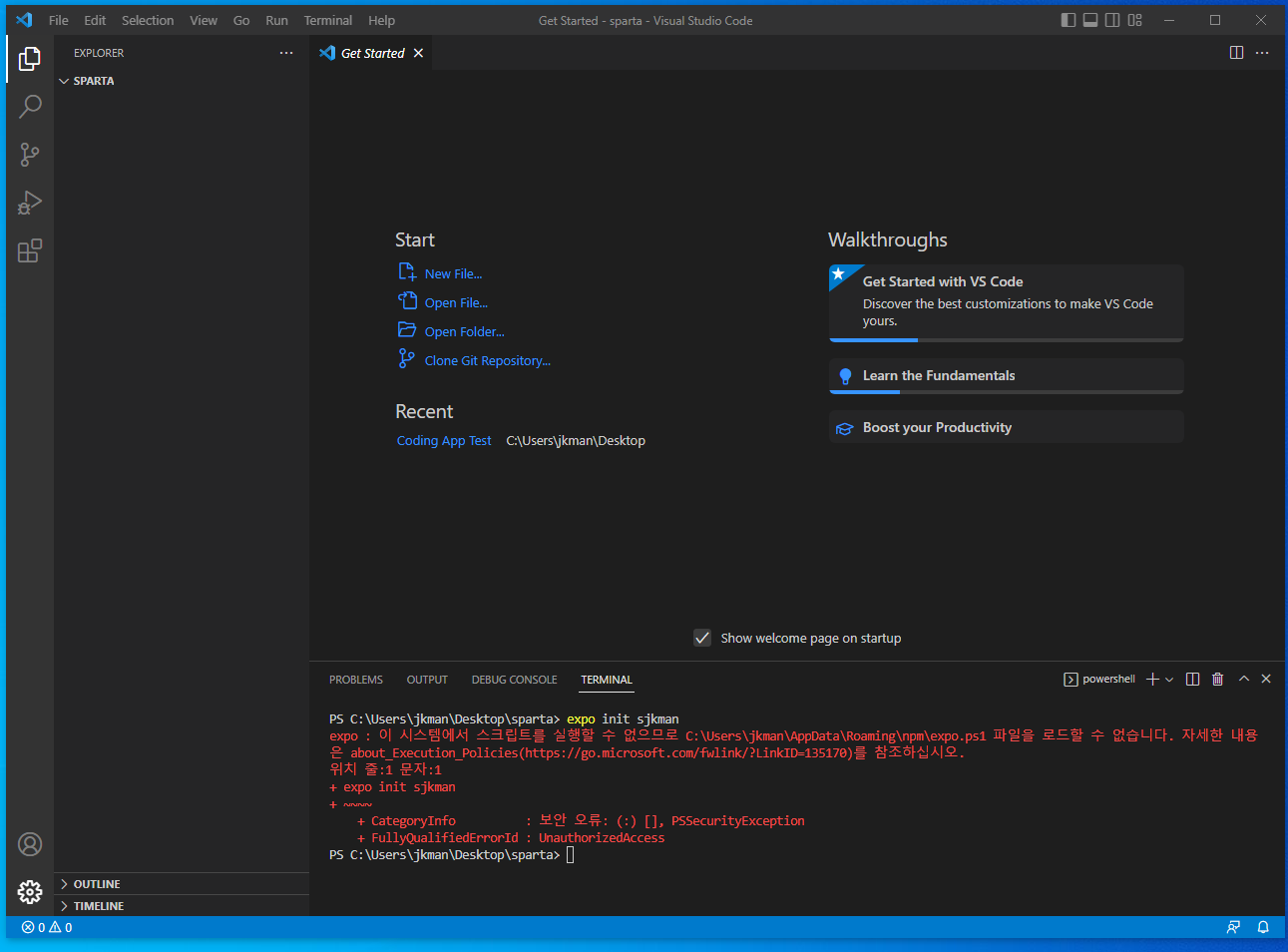The height and width of the screenshot is (952, 1288).
Task: Toggle primary side bar layout icon
Action: (1069, 20)
